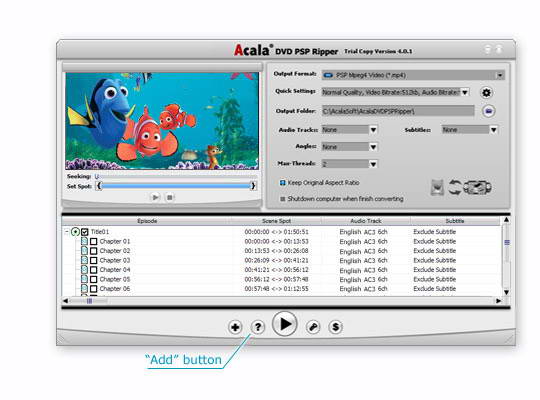This screenshot has width=540, height=400.
Task: Toggle Keep Original Aspect Ratio checkbox
Action: (282, 183)
